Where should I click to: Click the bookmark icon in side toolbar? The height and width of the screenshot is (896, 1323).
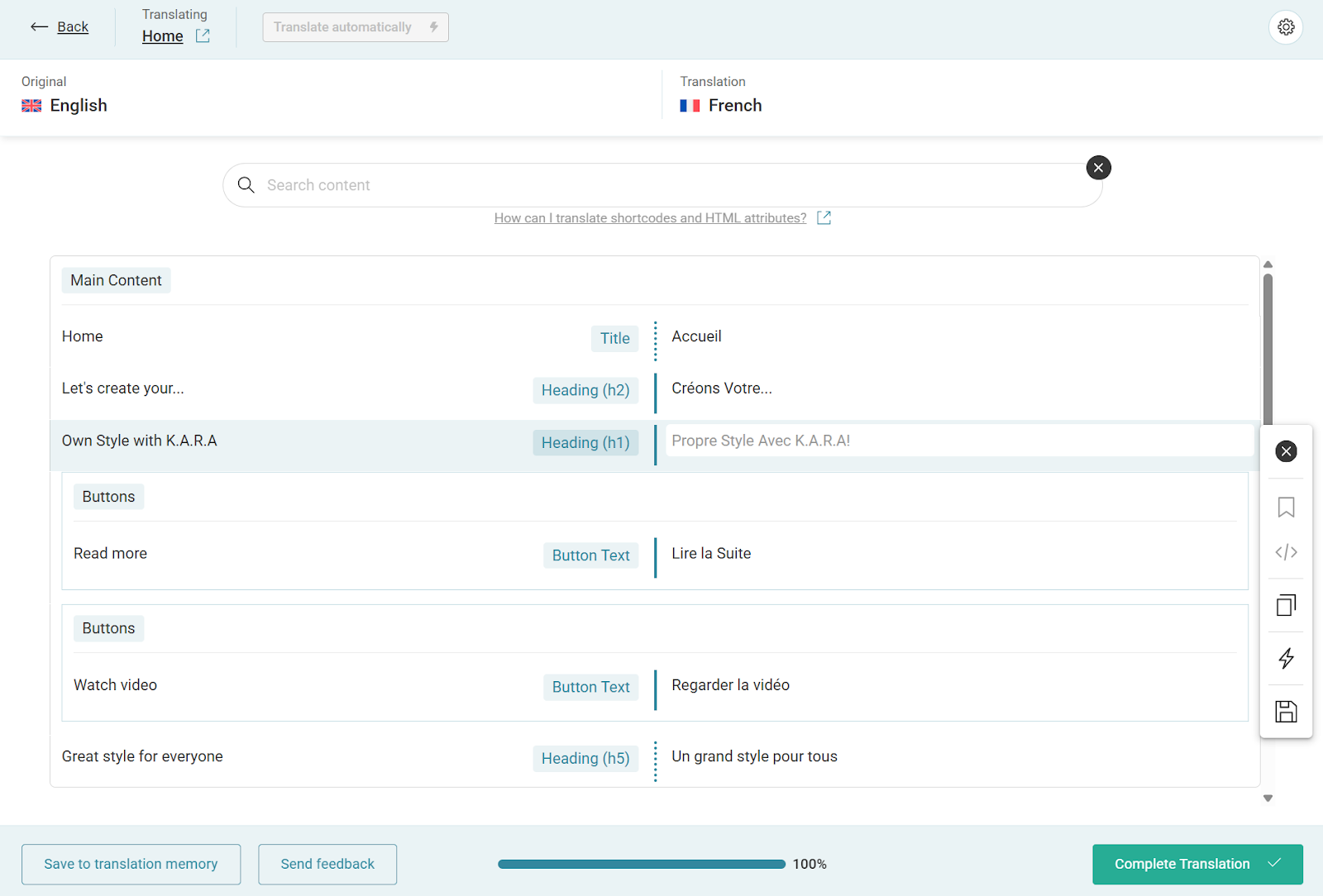pos(1286,507)
